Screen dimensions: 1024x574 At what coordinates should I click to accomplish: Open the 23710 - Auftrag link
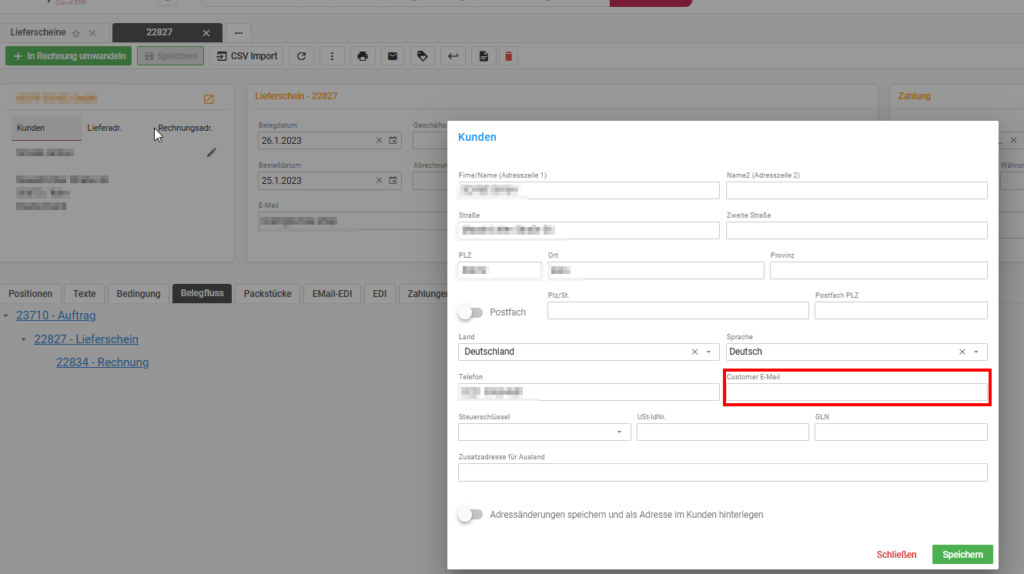56,315
